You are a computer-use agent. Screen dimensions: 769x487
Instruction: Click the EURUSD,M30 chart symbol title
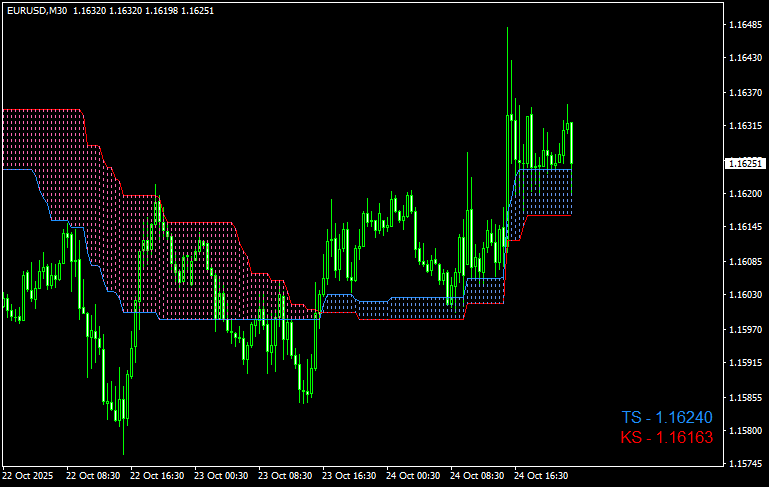[35, 8]
